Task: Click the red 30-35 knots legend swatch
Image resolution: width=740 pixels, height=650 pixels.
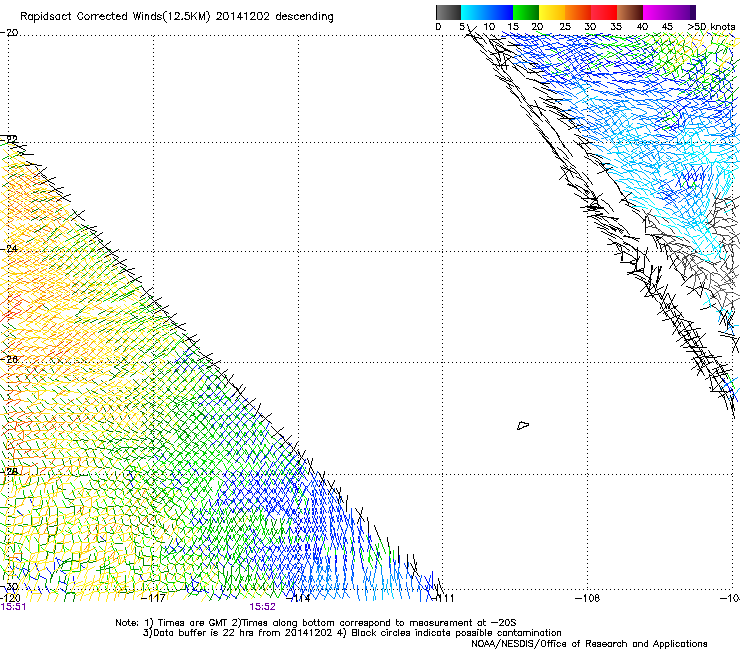Action: coord(604,12)
